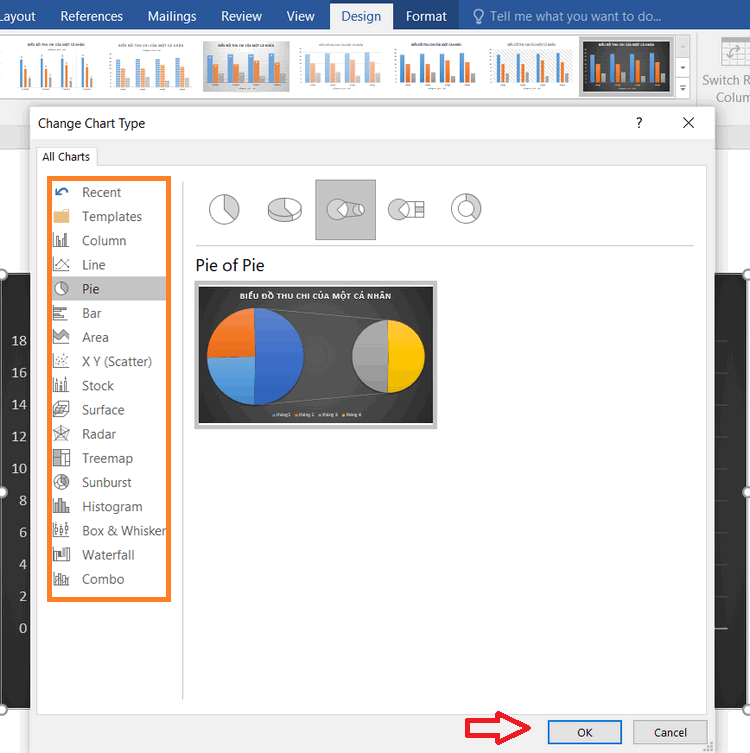Apply the dark black chart style thumbnail
Screen dimensions: 750x753
pyautogui.click(x=626, y=66)
